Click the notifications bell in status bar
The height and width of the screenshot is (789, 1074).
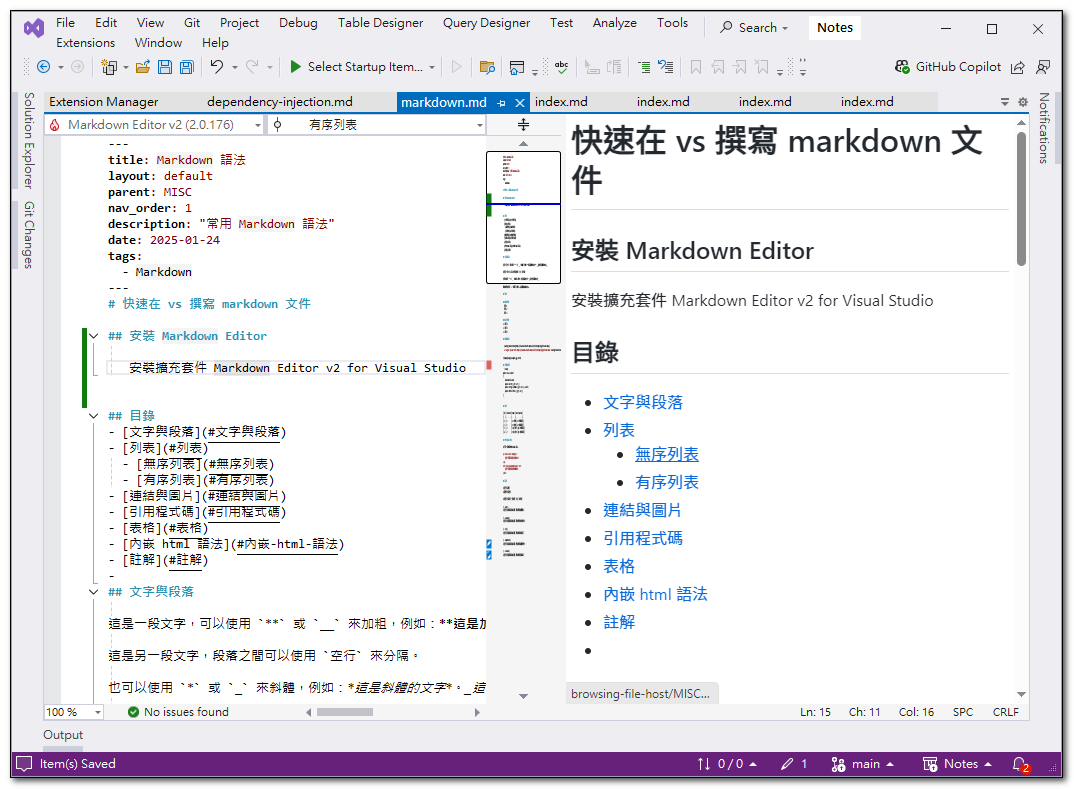tap(1020, 764)
